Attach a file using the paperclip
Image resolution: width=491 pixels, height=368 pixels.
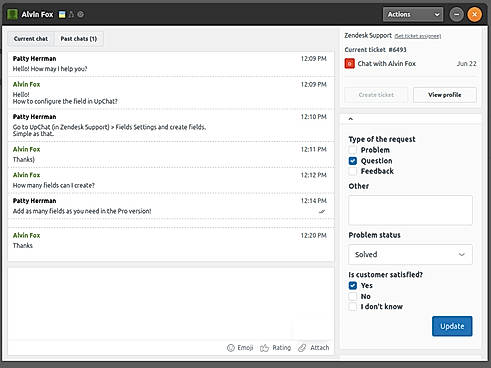click(313, 348)
